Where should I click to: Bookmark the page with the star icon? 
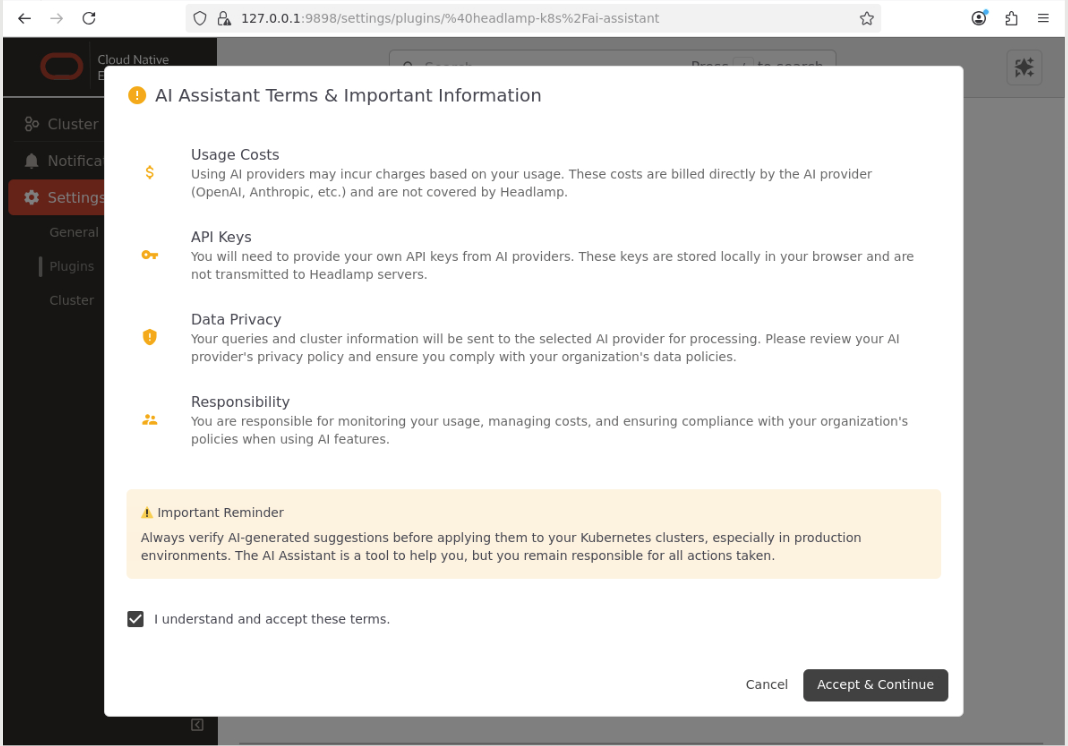pos(866,17)
